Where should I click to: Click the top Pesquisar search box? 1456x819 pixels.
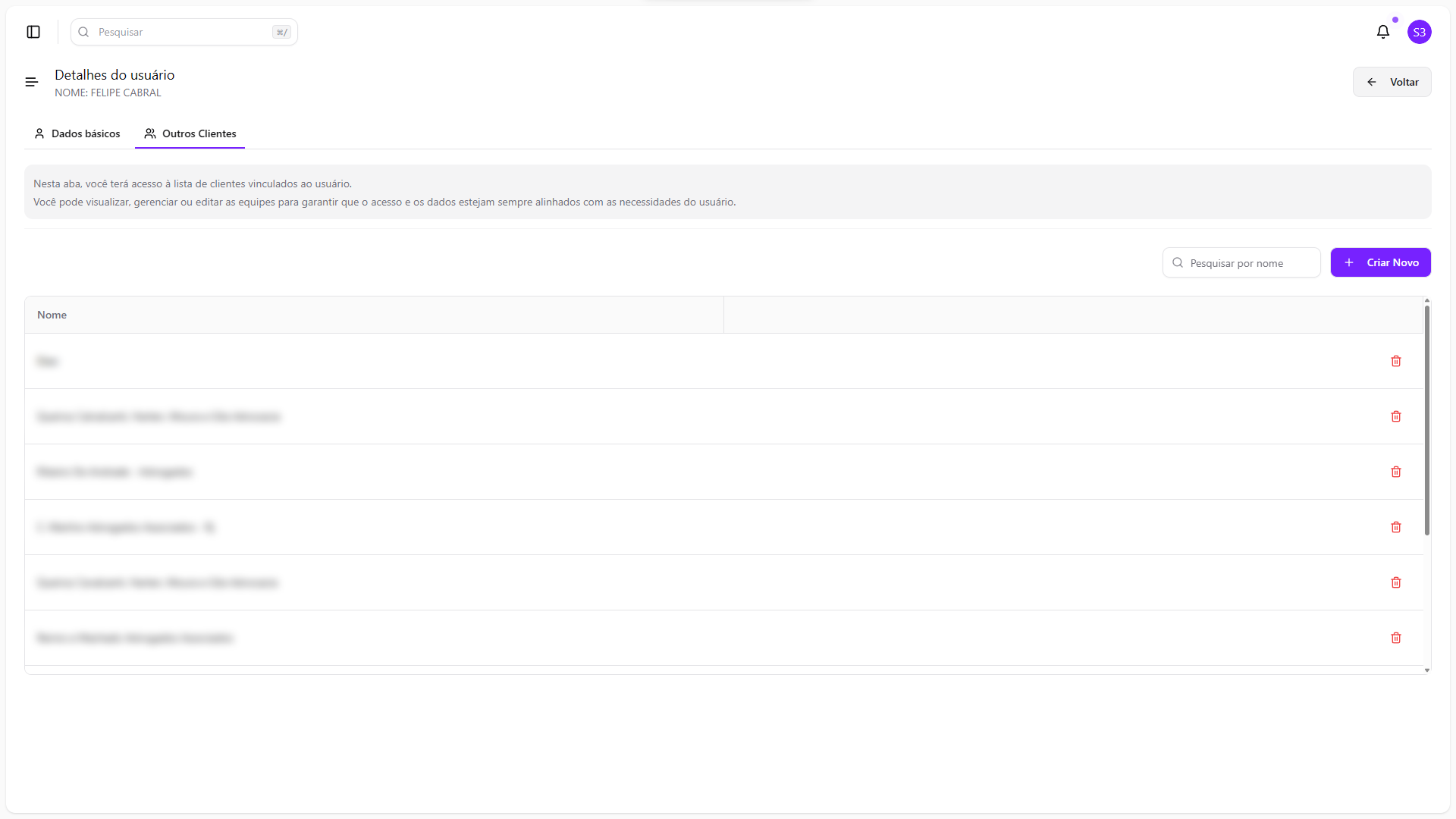click(184, 32)
